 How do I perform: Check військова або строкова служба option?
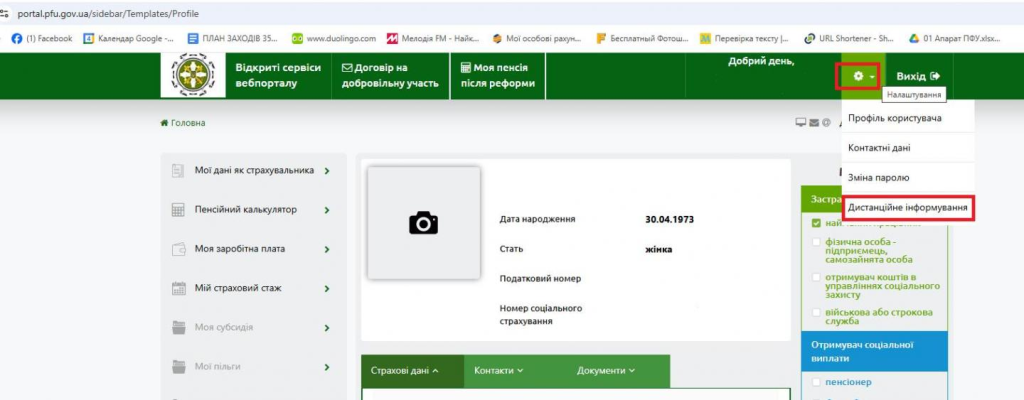click(x=817, y=312)
